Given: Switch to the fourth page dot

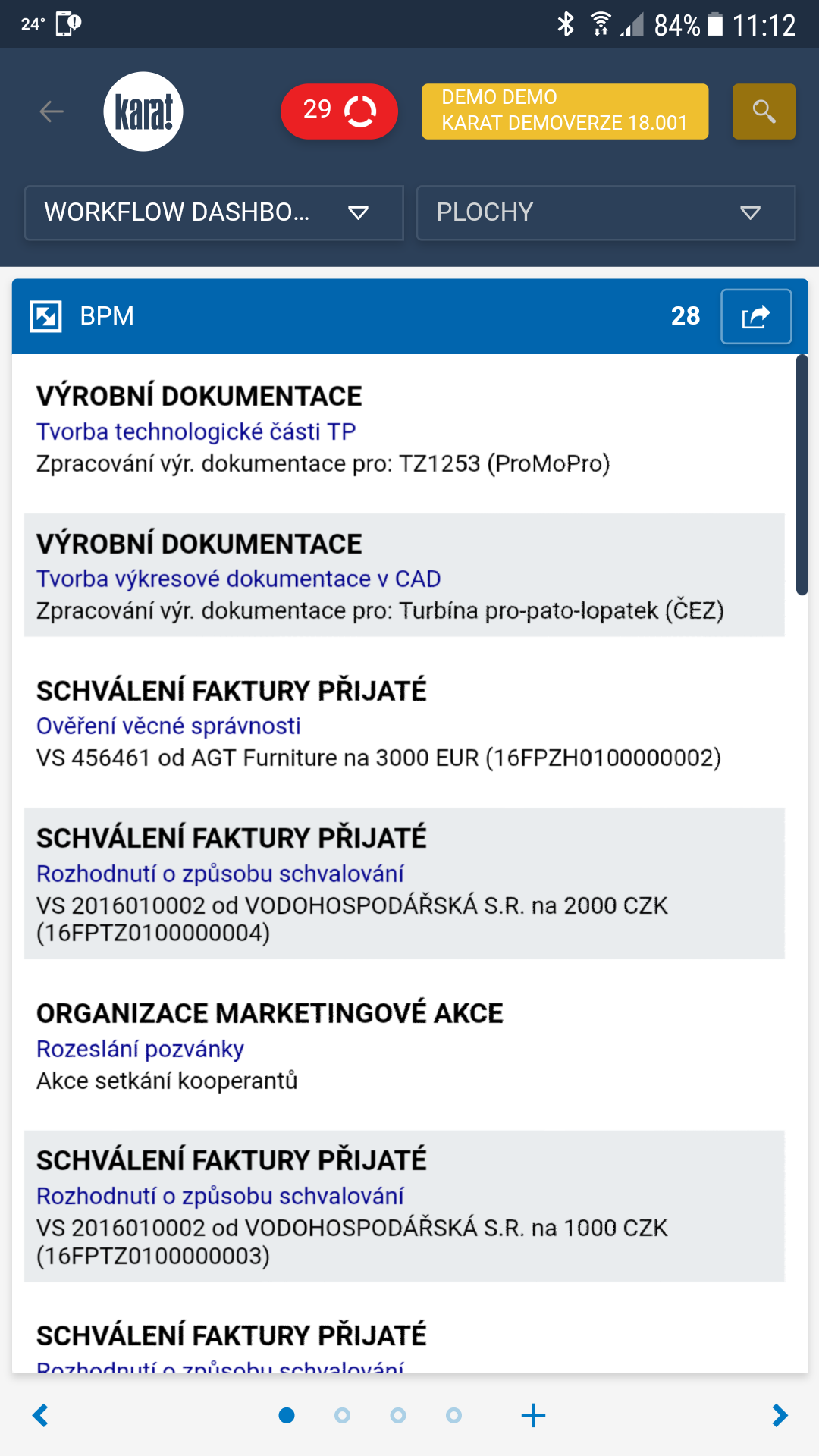Looking at the screenshot, I should coord(453,1415).
